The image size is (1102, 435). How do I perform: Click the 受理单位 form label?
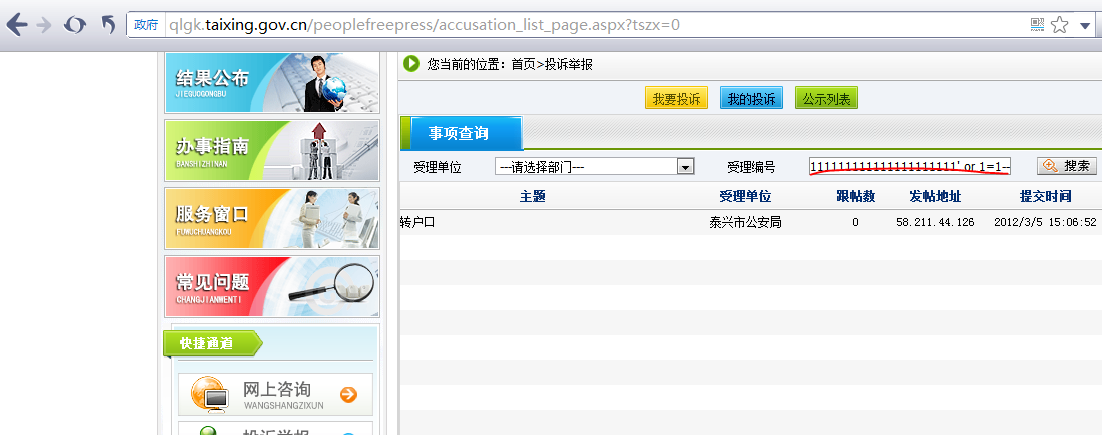(x=437, y=167)
